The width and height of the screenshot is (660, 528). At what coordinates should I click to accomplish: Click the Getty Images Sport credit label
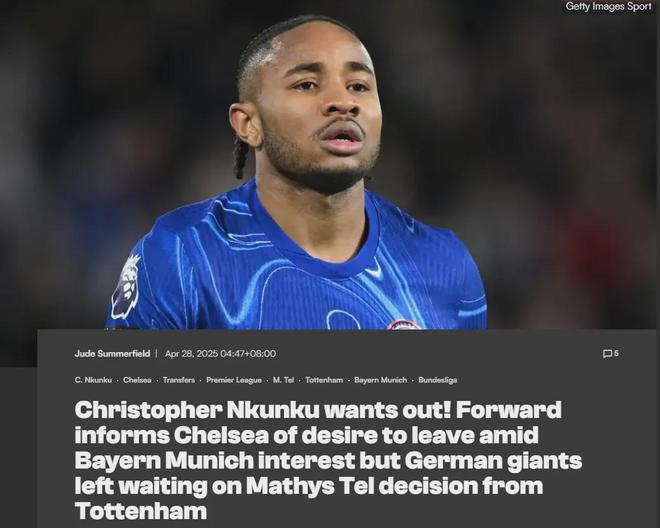[608, 6]
